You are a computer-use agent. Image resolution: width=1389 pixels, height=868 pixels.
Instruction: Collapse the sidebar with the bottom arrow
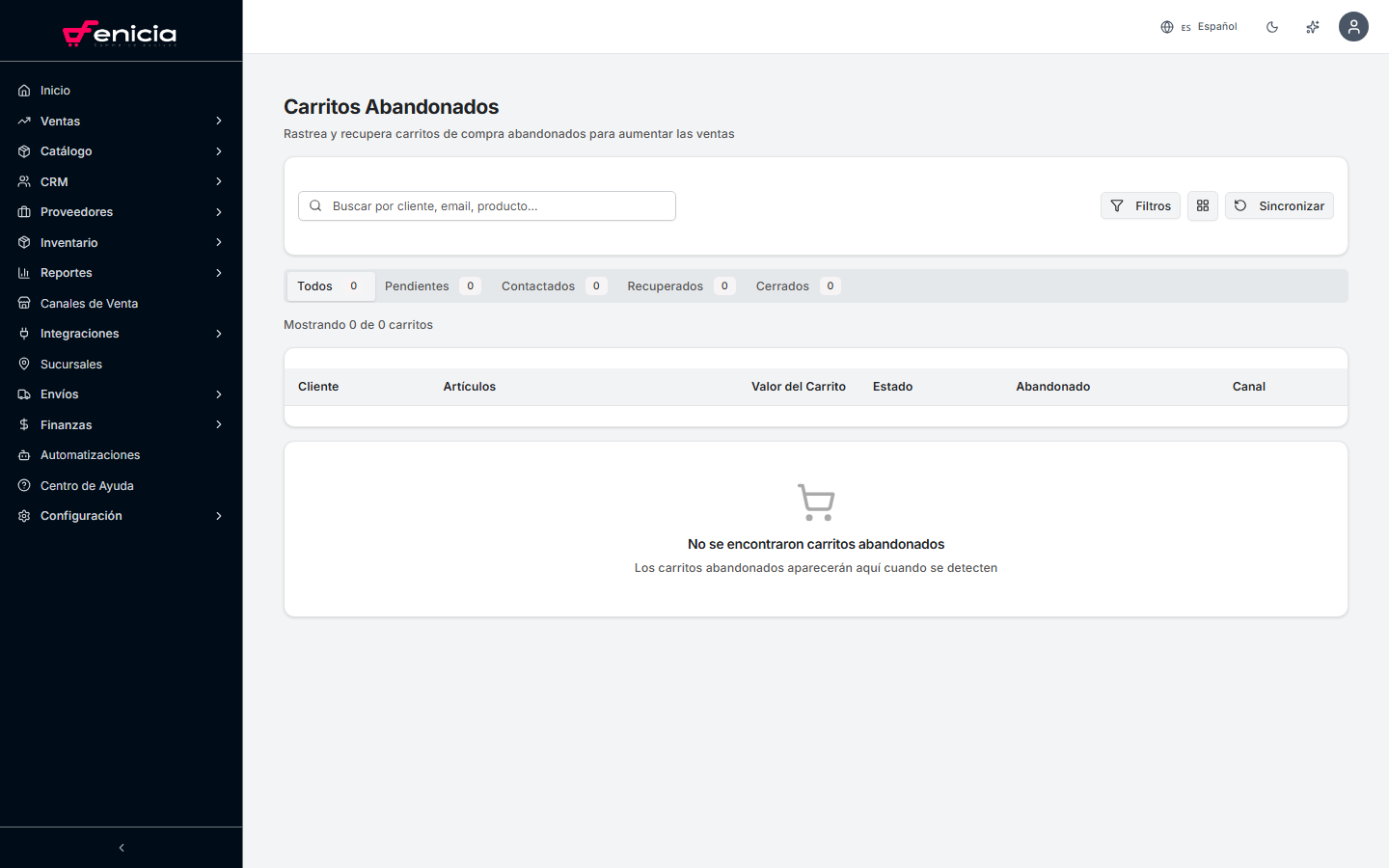122,848
